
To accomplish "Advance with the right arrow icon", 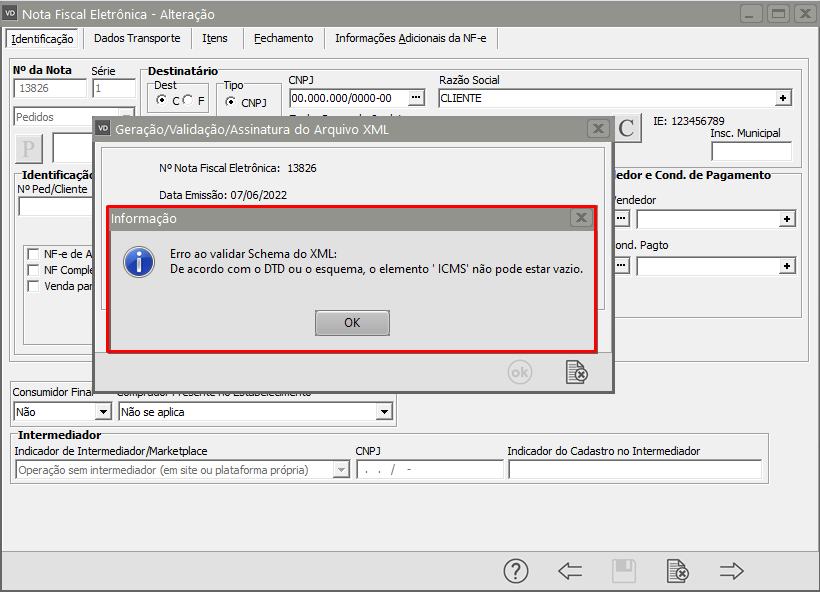I will (x=732, y=571).
